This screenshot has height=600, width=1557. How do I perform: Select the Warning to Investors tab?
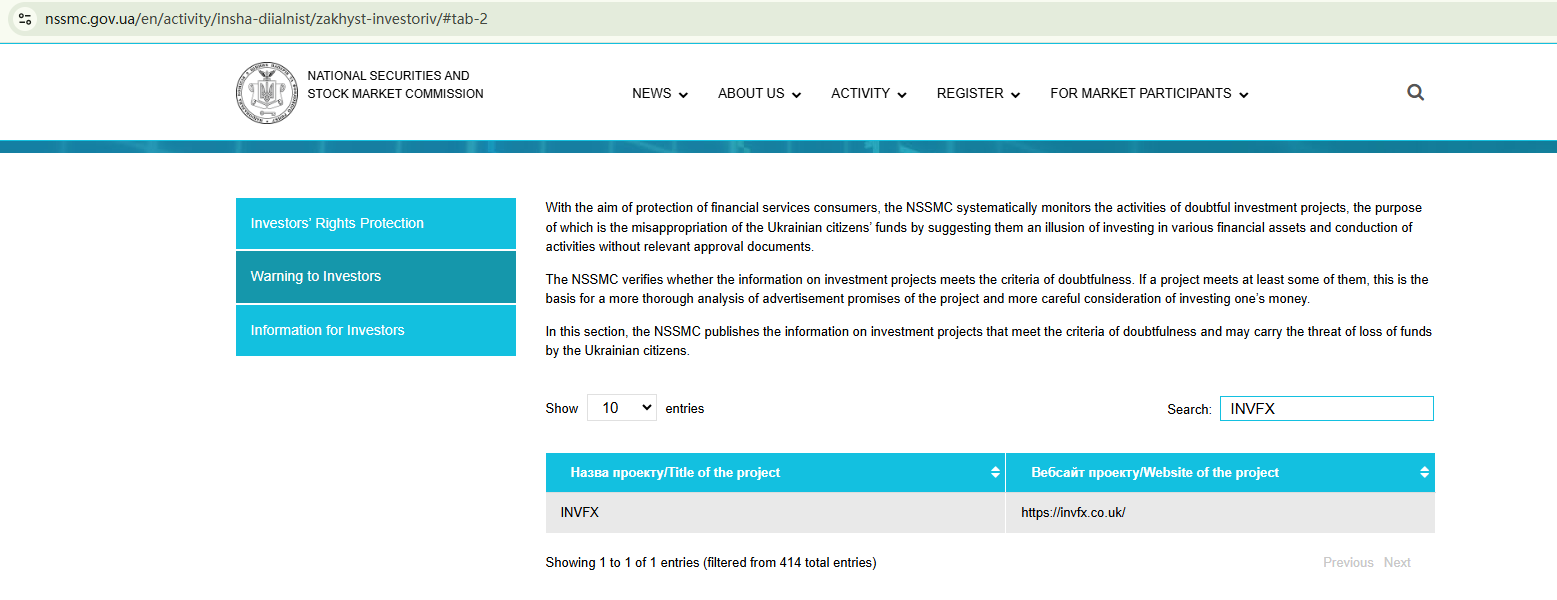point(376,277)
